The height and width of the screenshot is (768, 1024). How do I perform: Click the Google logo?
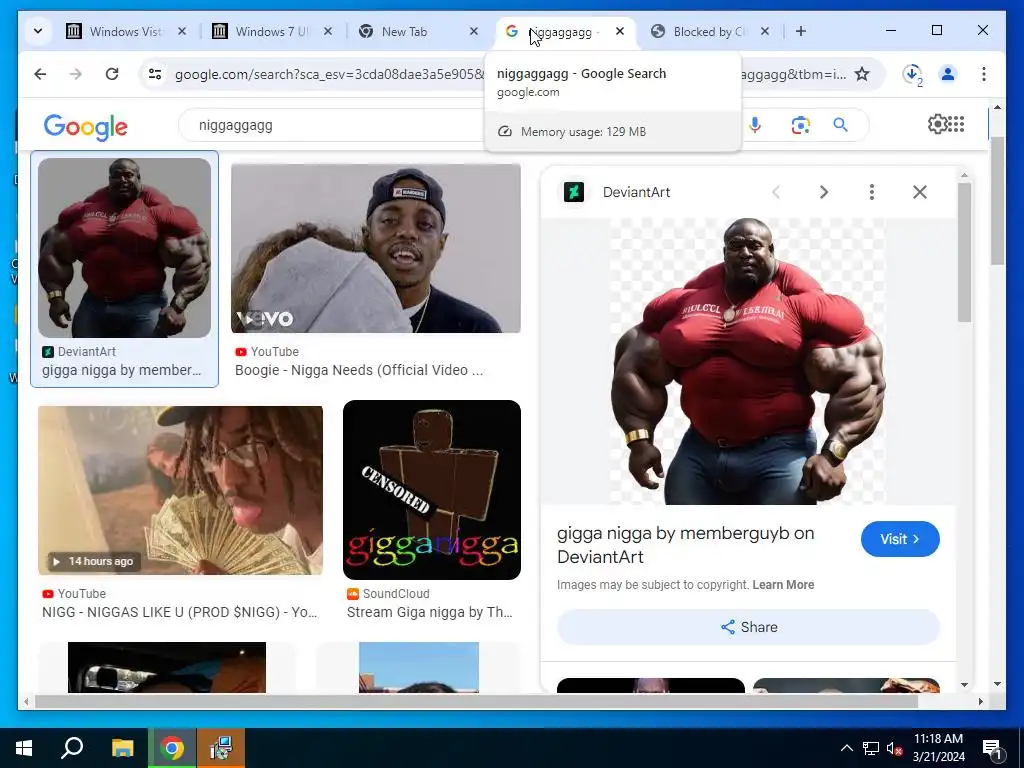pos(86,127)
